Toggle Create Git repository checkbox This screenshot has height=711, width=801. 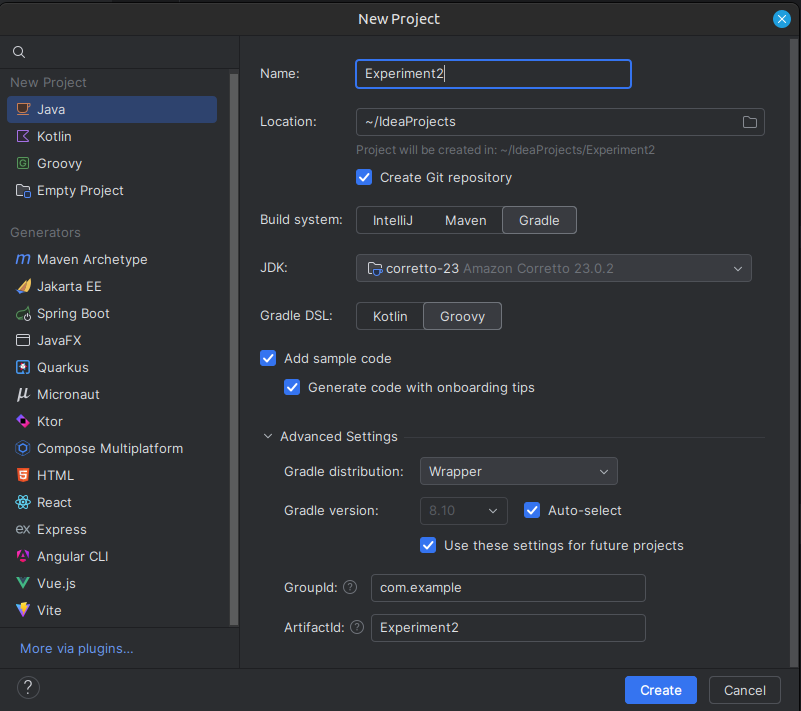click(x=364, y=178)
